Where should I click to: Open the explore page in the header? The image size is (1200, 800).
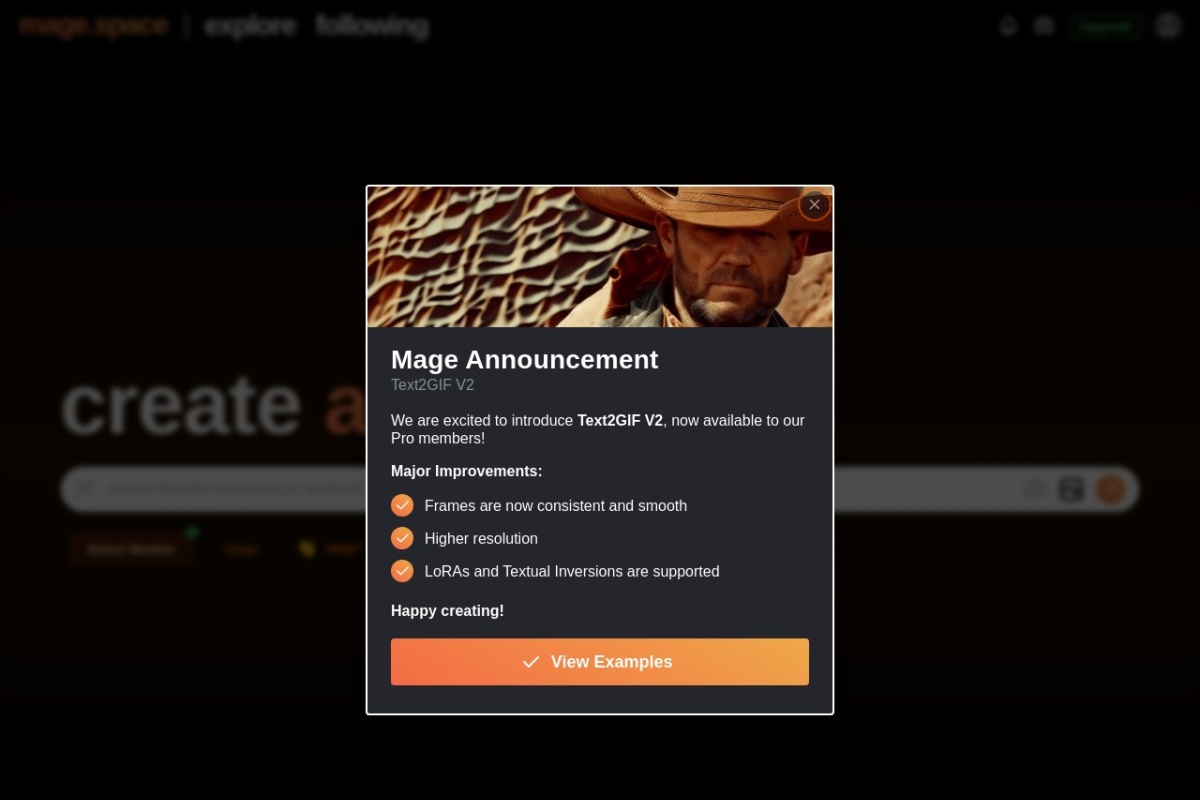coord(250,26)
